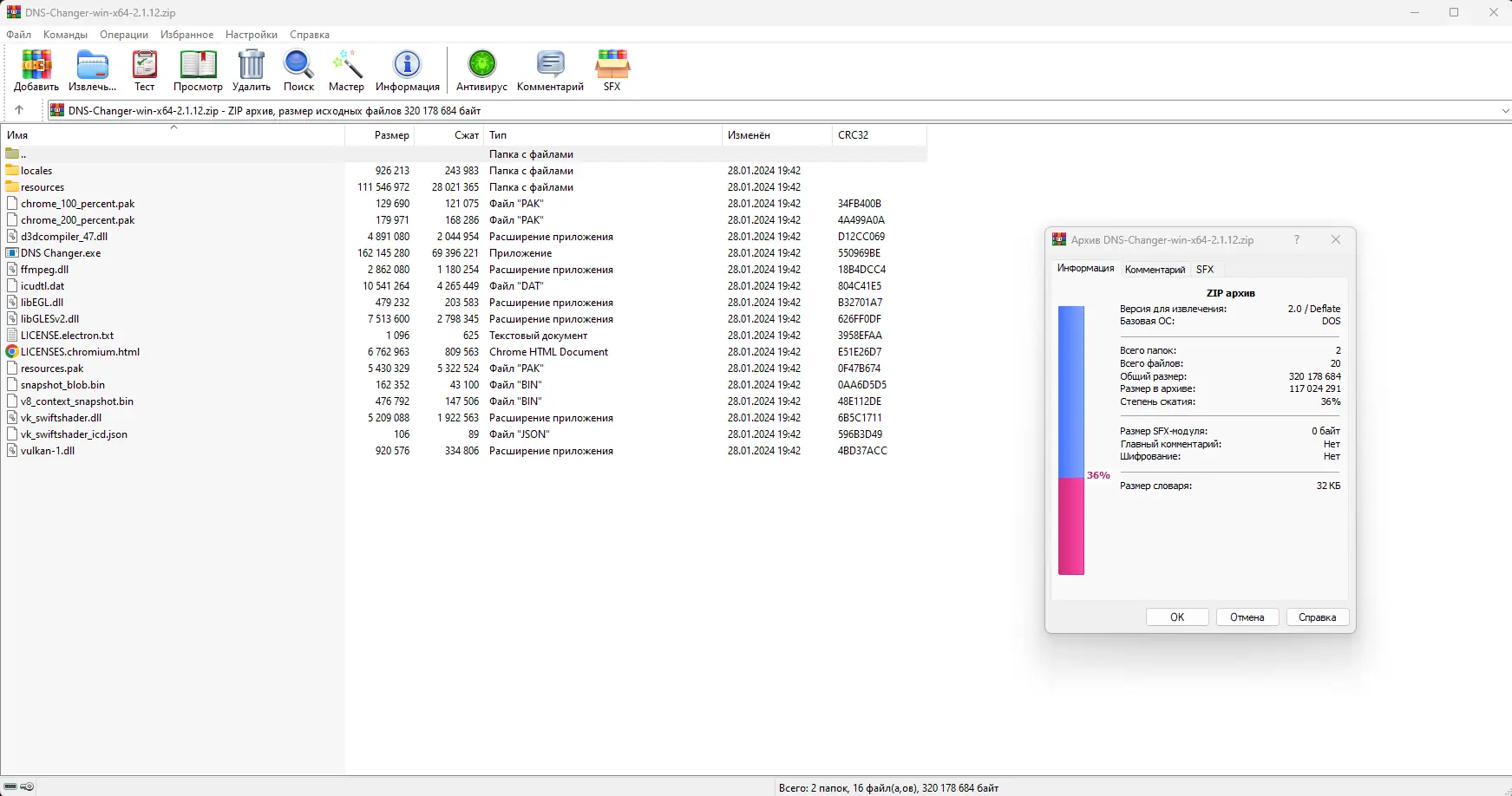Viewport: 1512px width, 796px height.
Task: Click the WinRAR icon in the main title bar
Action: (x=13, y=12)
